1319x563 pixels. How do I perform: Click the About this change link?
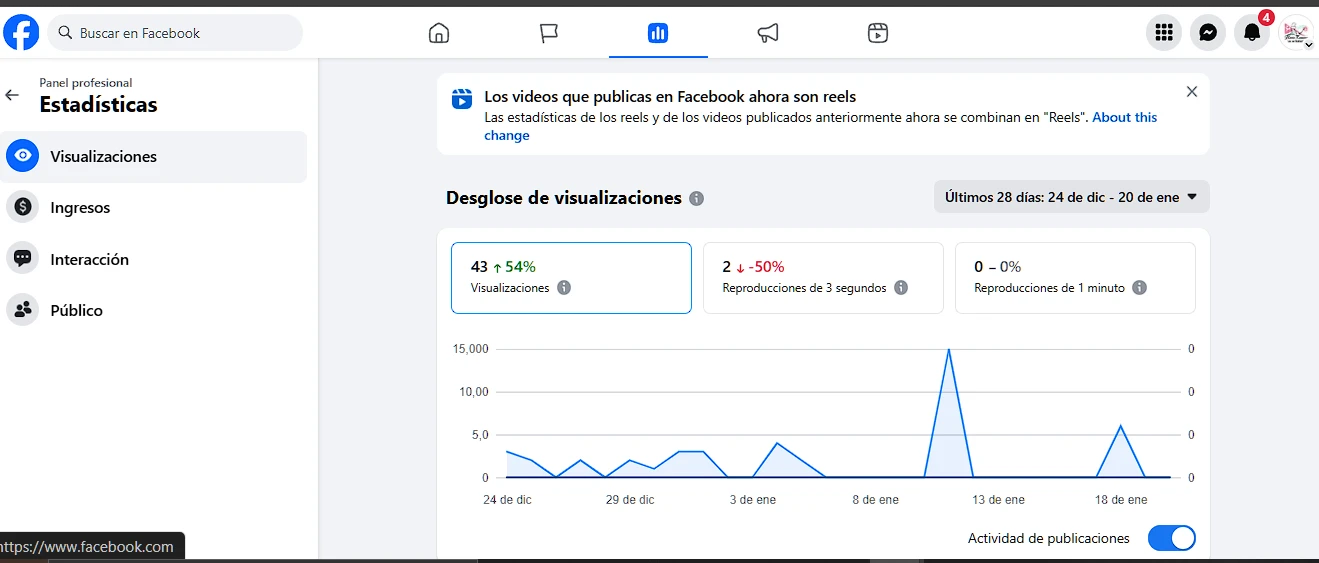coord(1124,117)
